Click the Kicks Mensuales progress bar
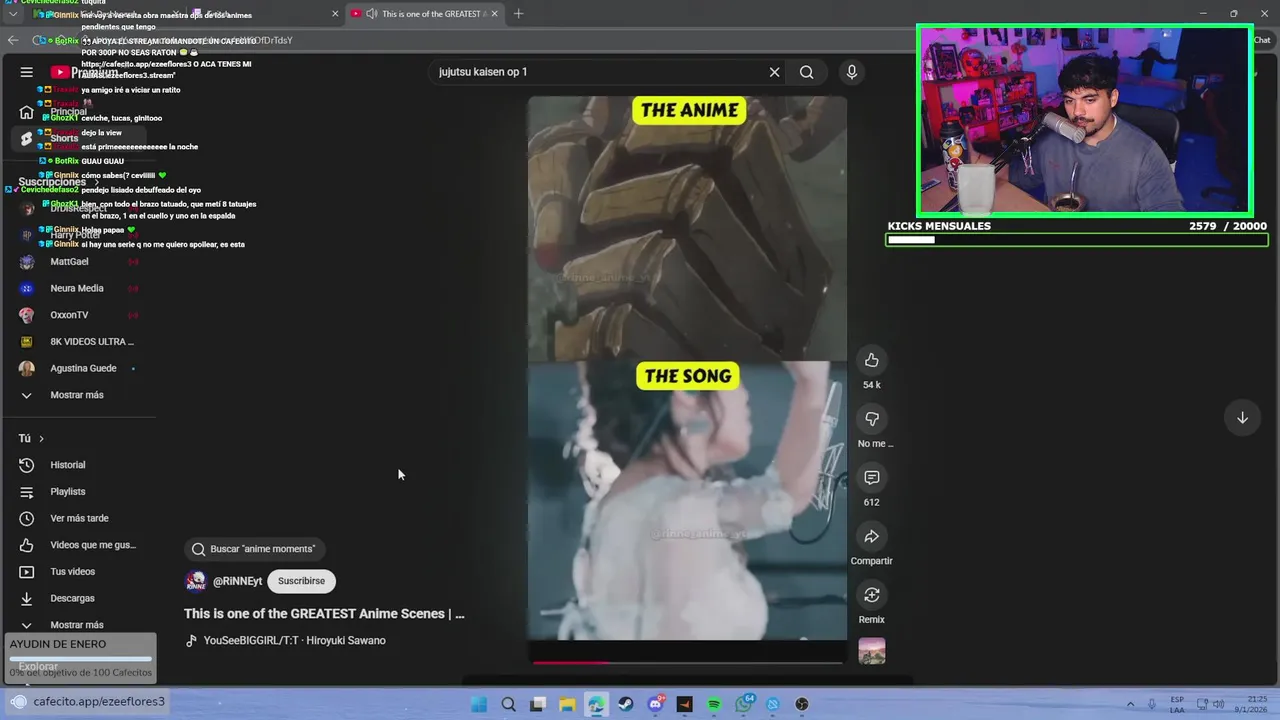 (1076, 240)
